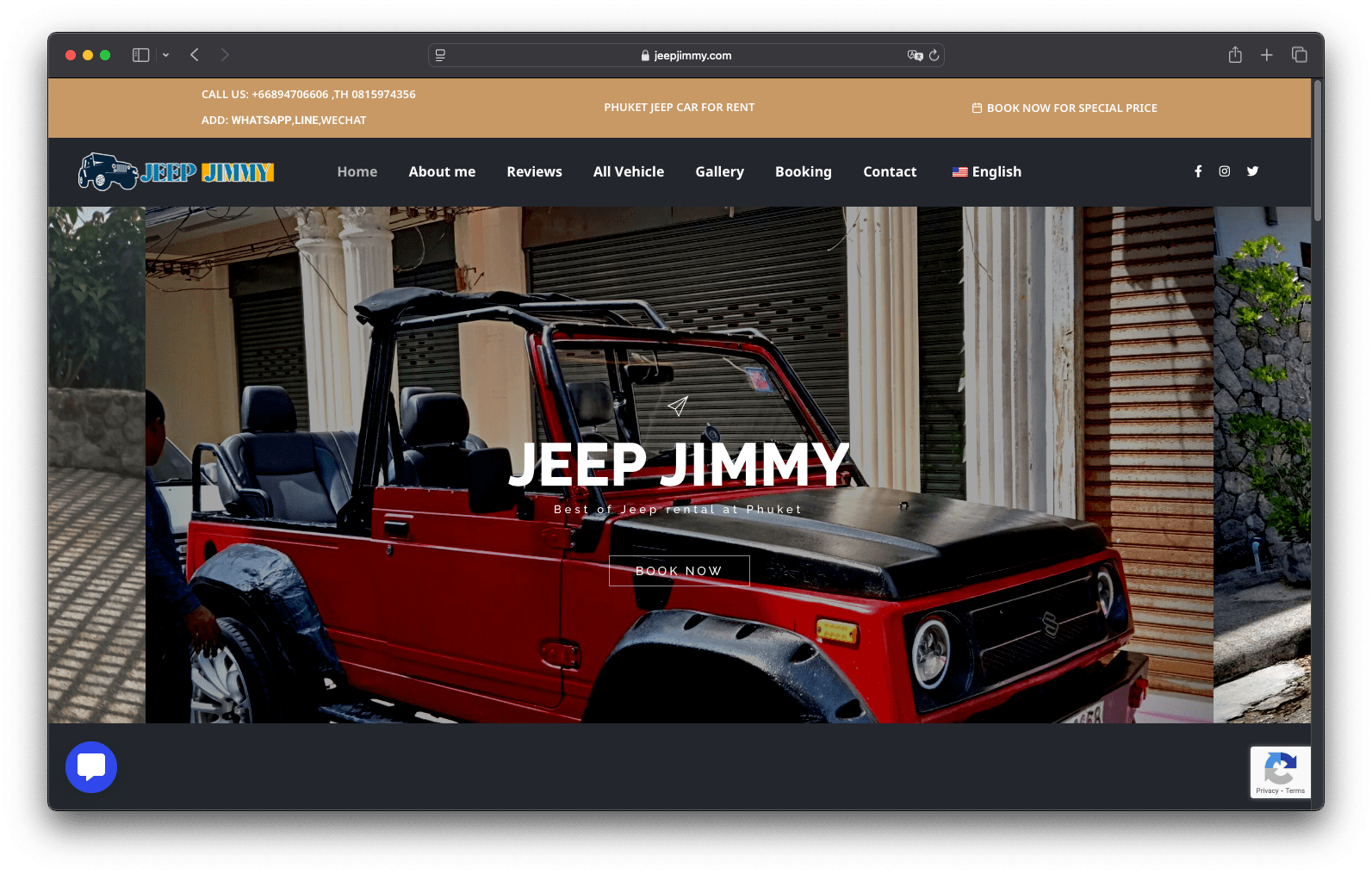Click the reCAPTCHA Privacy link
This screenshot has height=874, width=1372.
[x=1267, y=790]
